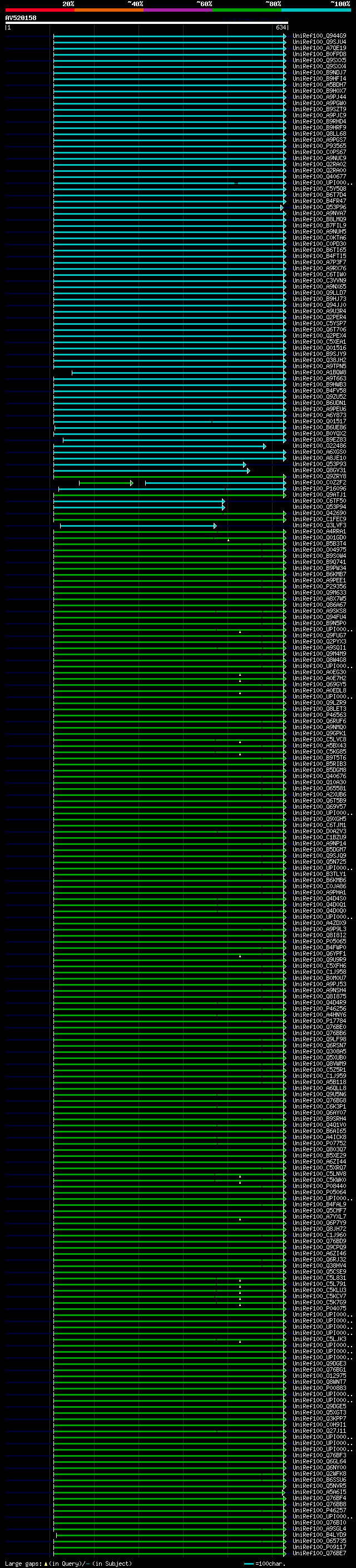Click the yellow triangle gap-in-query legend marker
This screenshot has width=356, height=1568.
pyautogui.click(x=46, y=1563)
